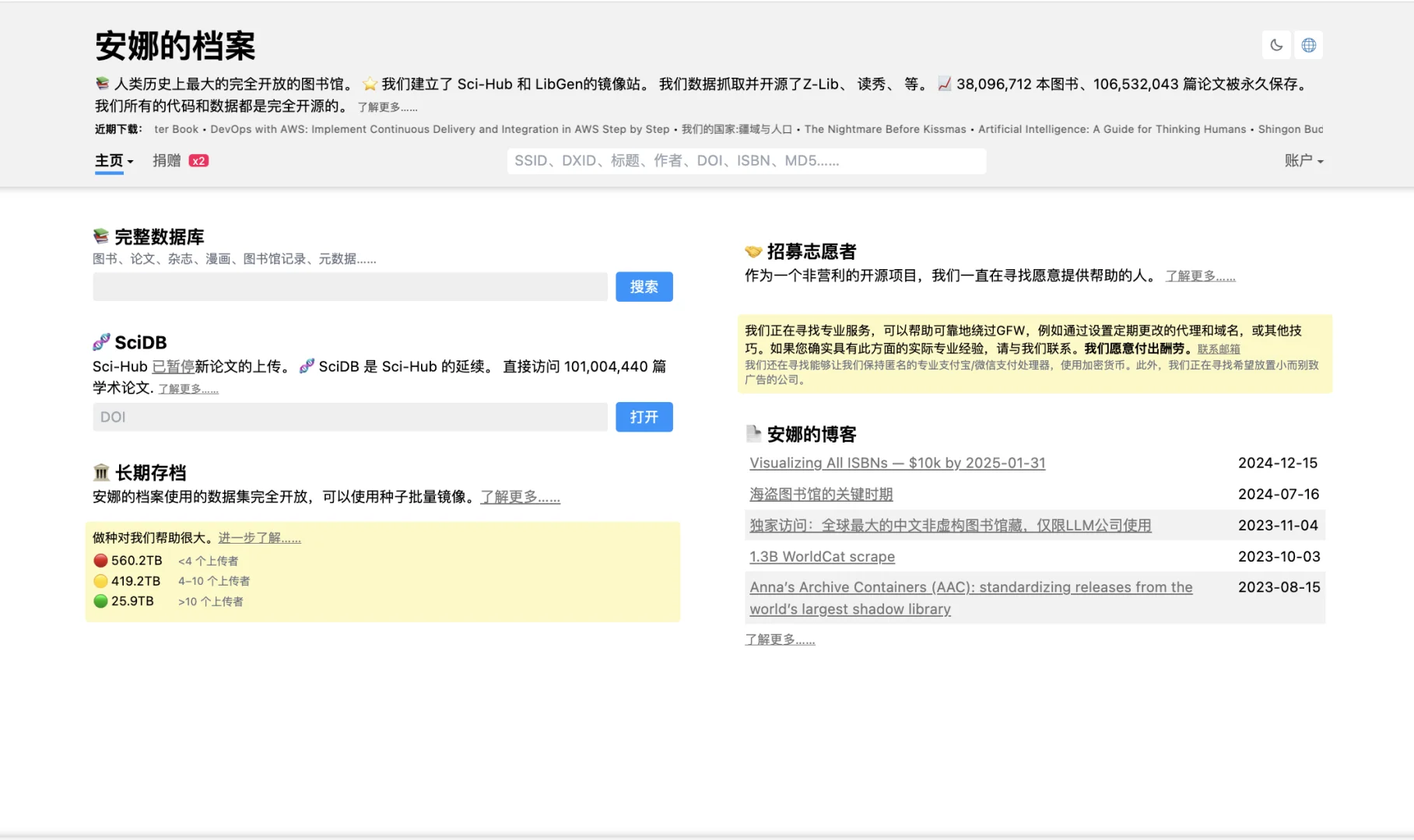Click the DNA icon beside SciDB heading
1414x840 pixels.
click(x=101, y=342)
